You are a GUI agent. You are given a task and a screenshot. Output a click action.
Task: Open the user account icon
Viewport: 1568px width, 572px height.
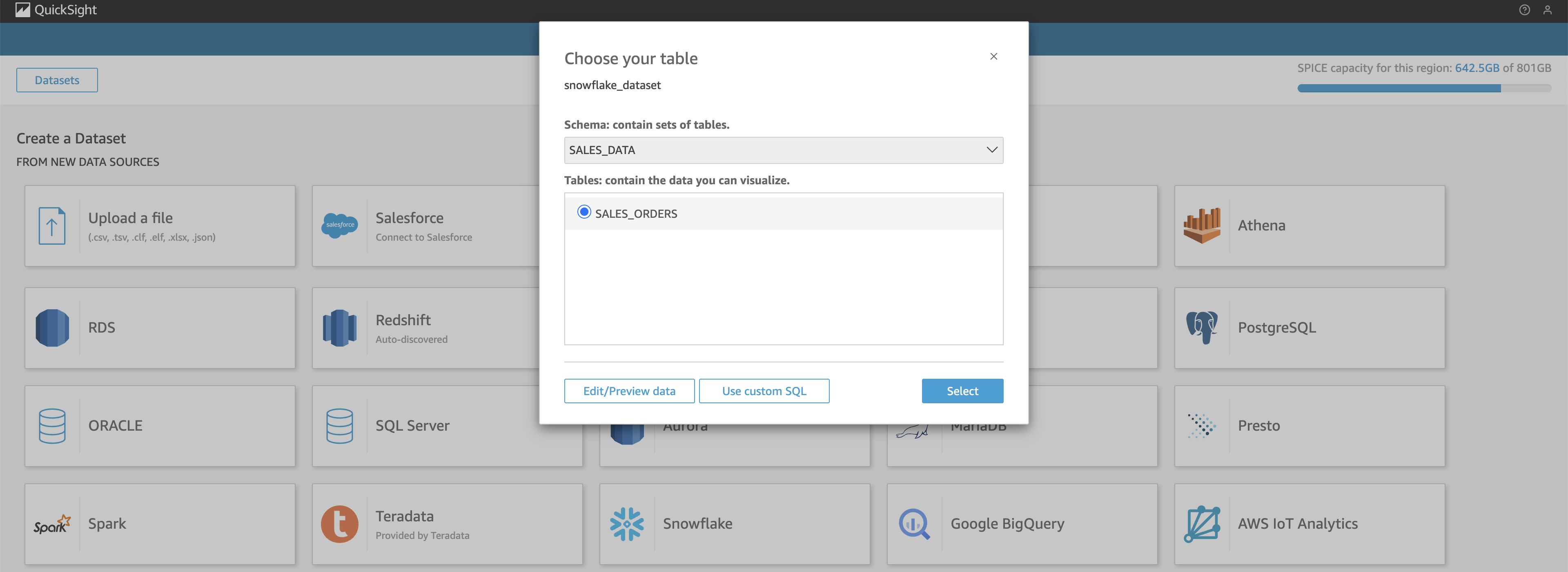[1547, 10]
